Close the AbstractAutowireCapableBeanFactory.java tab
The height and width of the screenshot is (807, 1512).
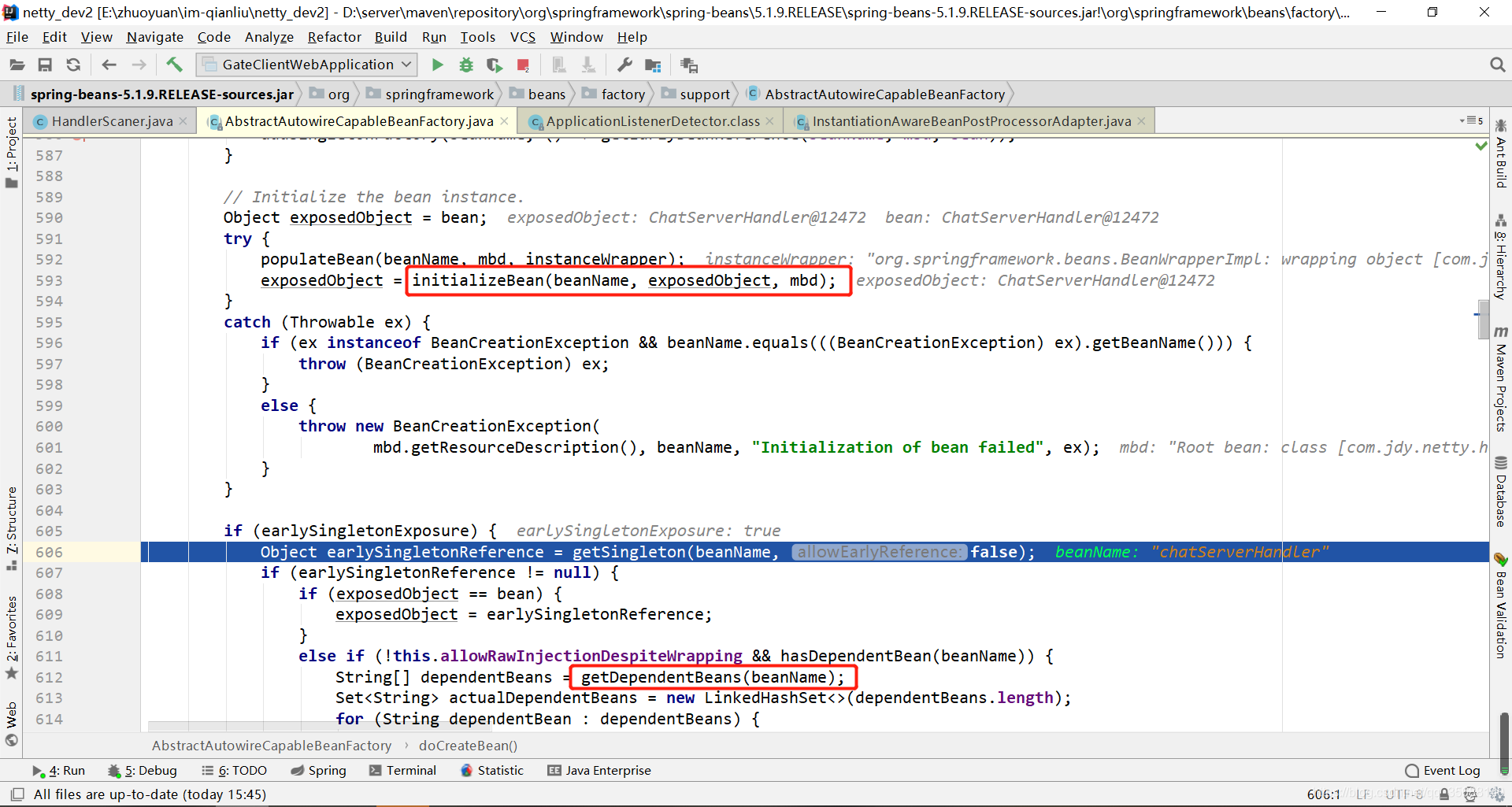[505, 121]
